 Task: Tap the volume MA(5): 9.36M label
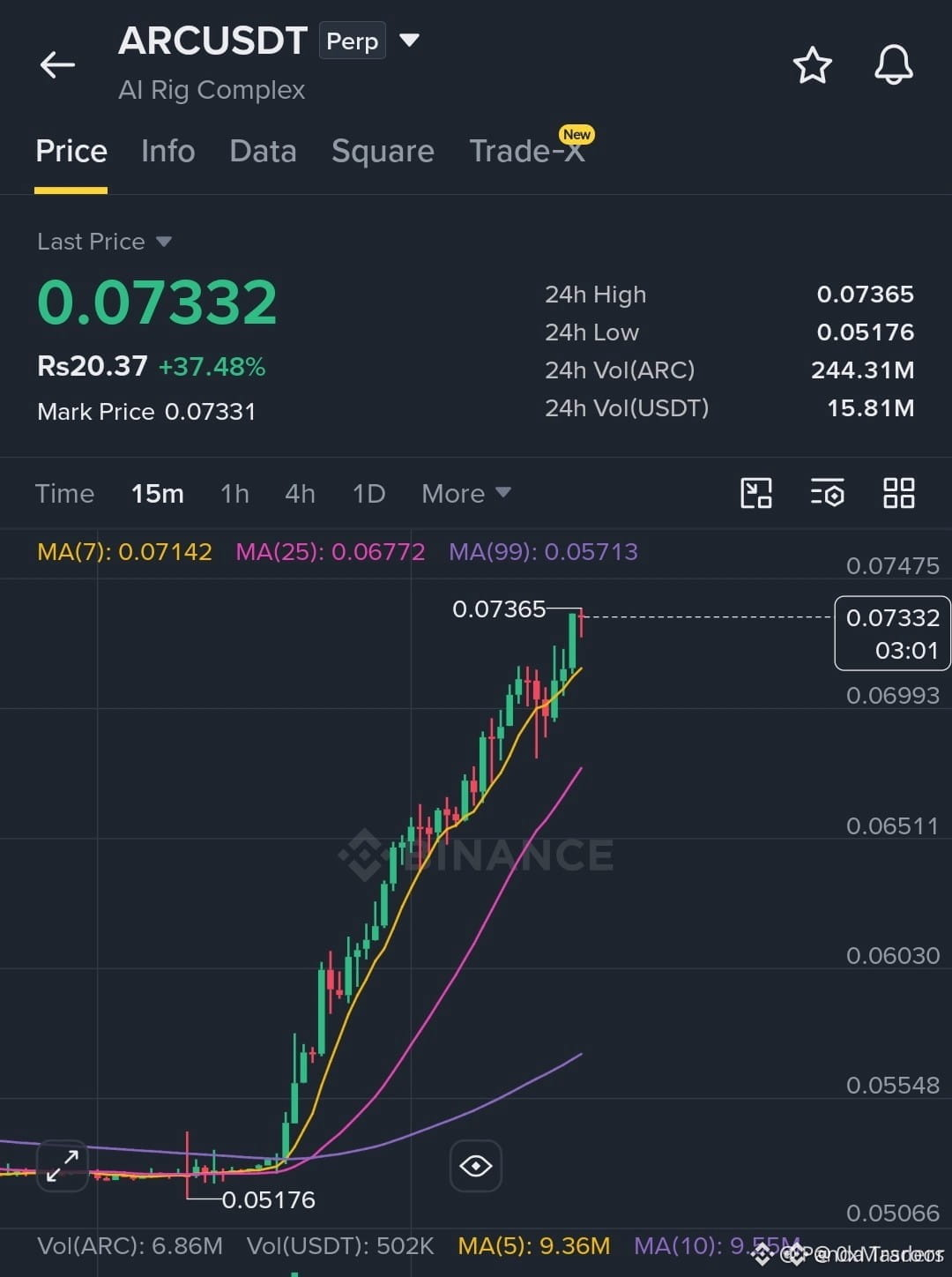pyautogui.click(x=534, y=1246)
